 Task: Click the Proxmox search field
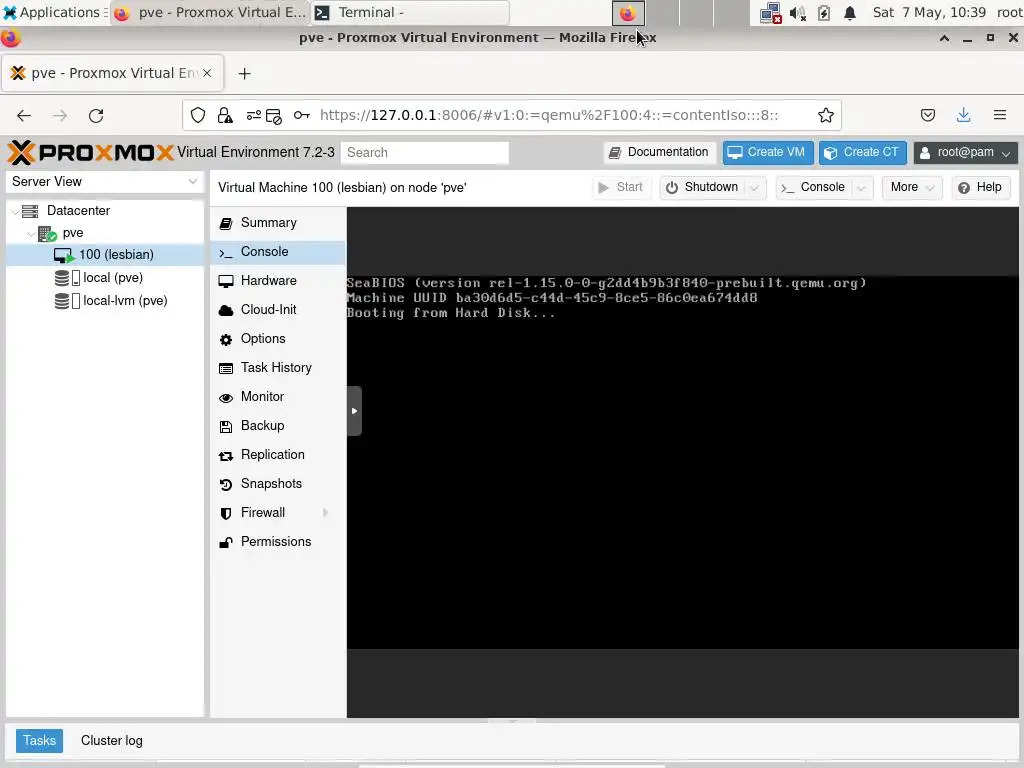click(x=424, y=153)
